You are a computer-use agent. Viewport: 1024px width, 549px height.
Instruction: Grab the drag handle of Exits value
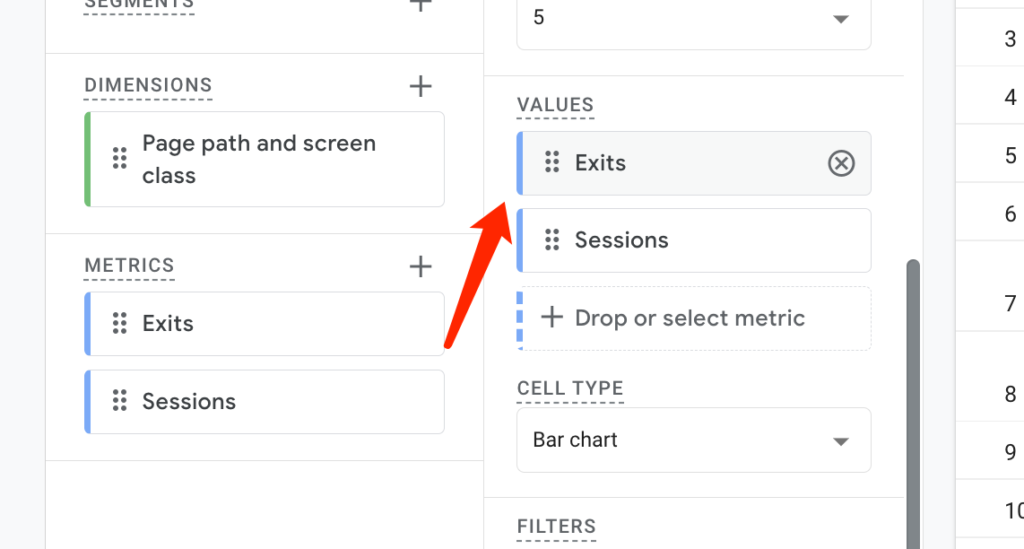552,163
